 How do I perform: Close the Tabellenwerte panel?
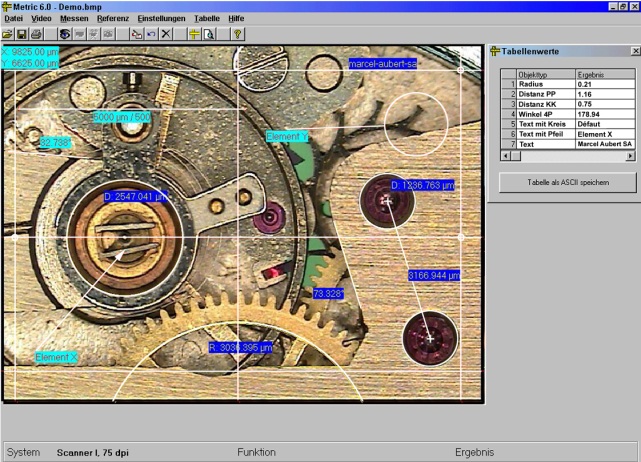click(x=635, y=51)
